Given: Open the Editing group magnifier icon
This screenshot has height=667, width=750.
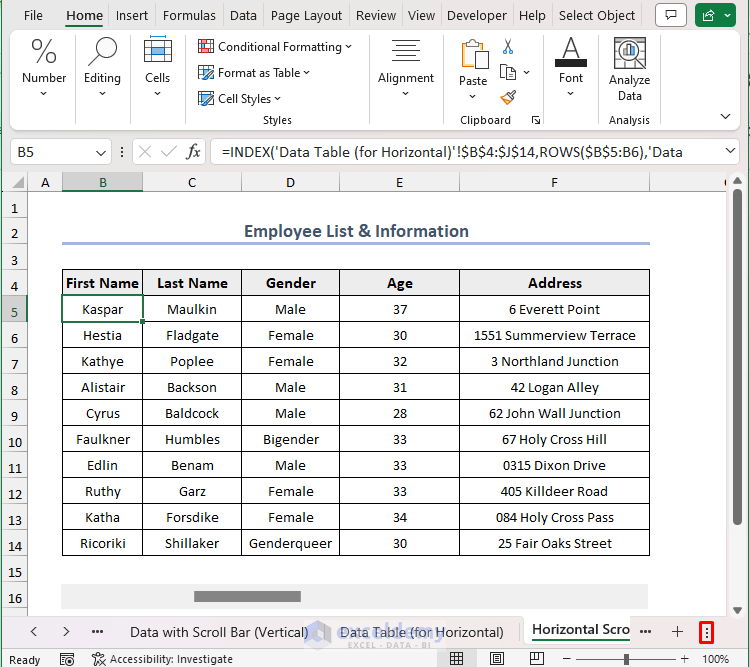Looking at the screenshot, I should tap(102, 52).
